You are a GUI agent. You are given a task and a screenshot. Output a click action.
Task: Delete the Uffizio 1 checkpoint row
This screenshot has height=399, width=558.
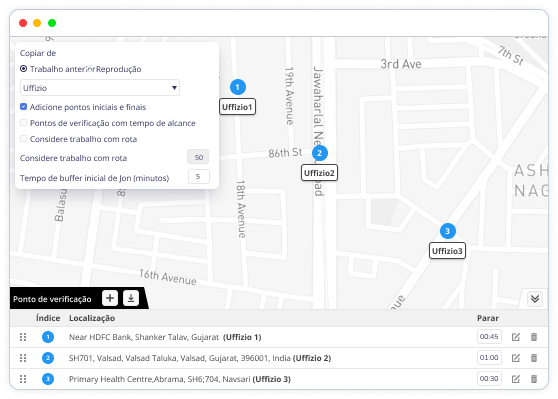pos(534,337)
